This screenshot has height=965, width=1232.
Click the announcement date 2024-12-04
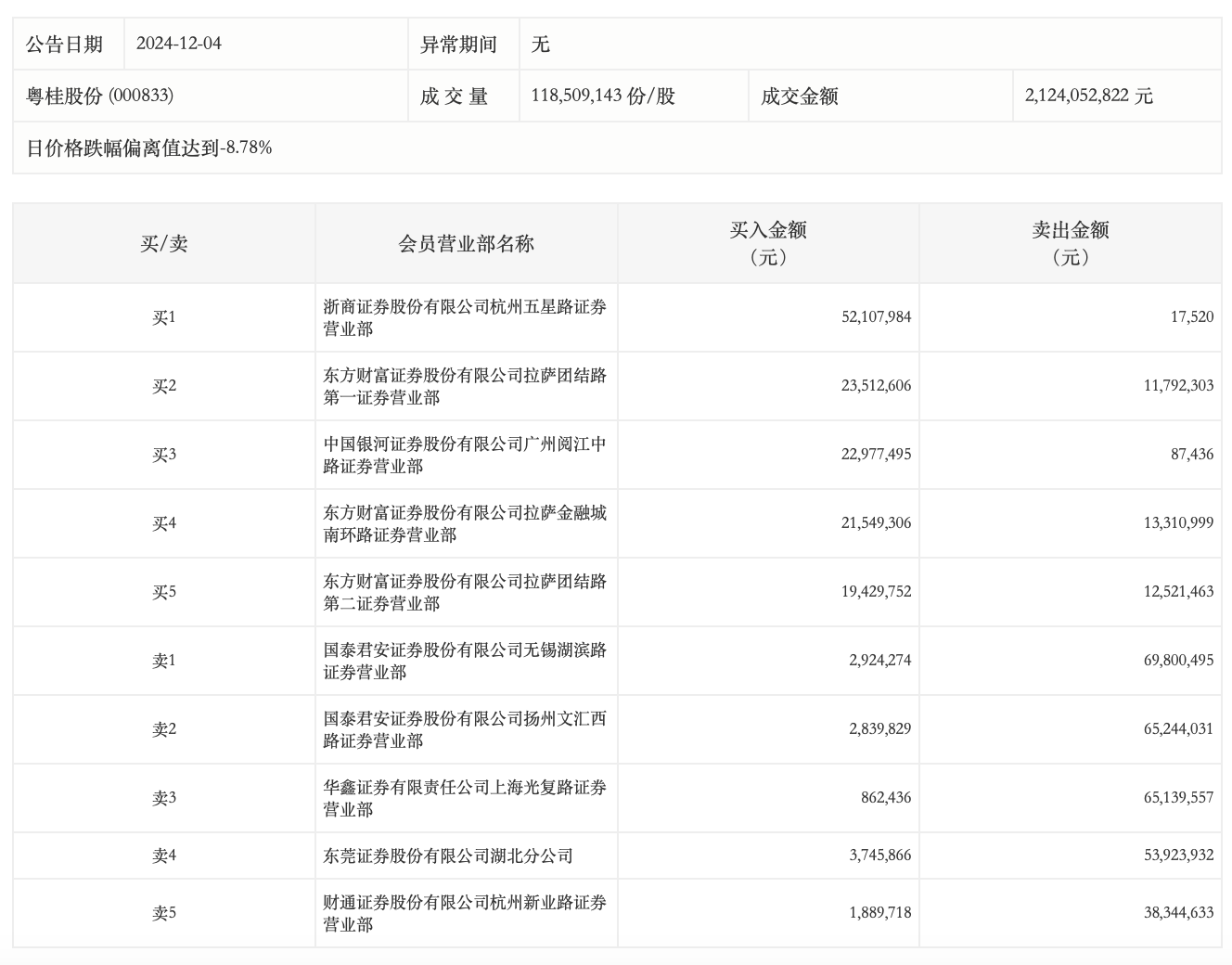(x=179, y=44)
